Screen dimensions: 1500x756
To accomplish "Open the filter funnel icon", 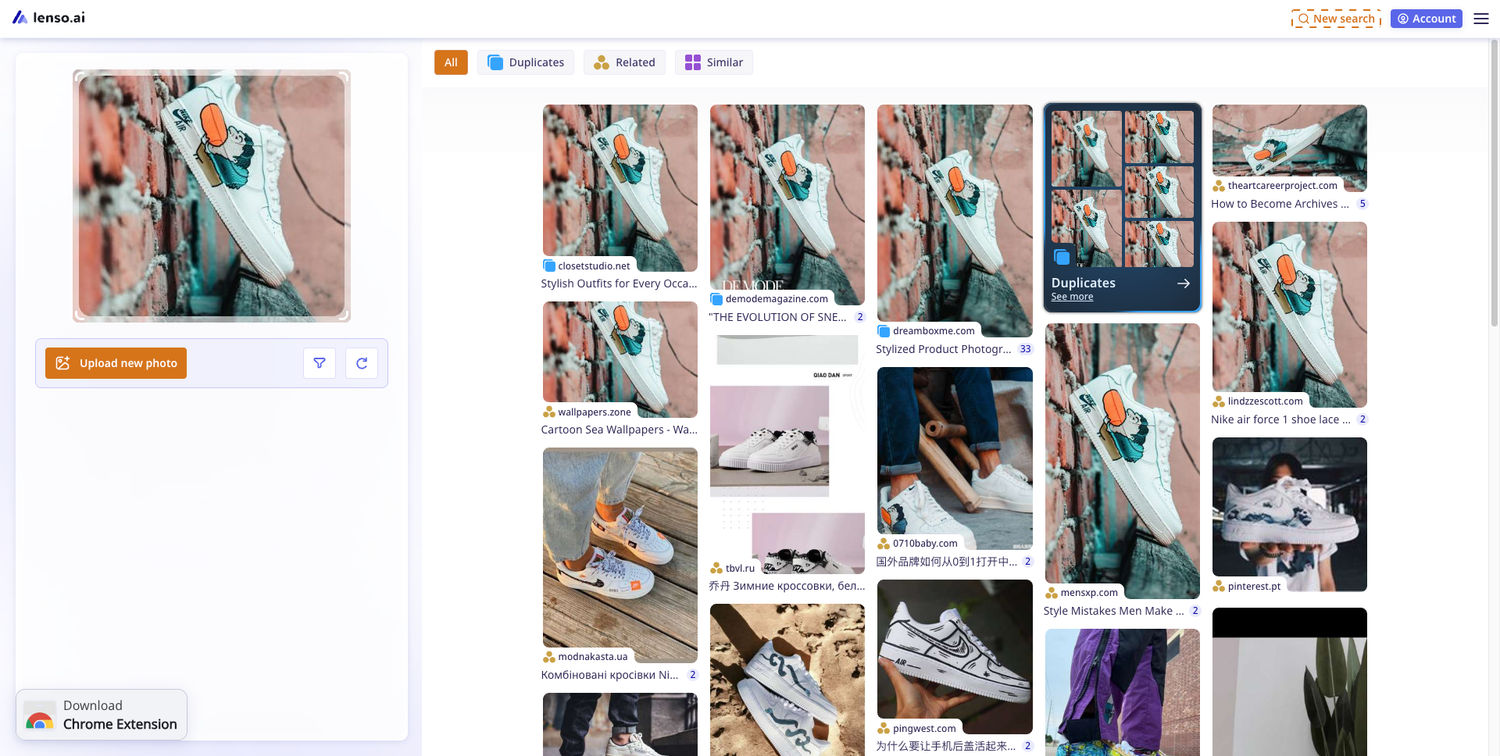I will click(319, 363).
